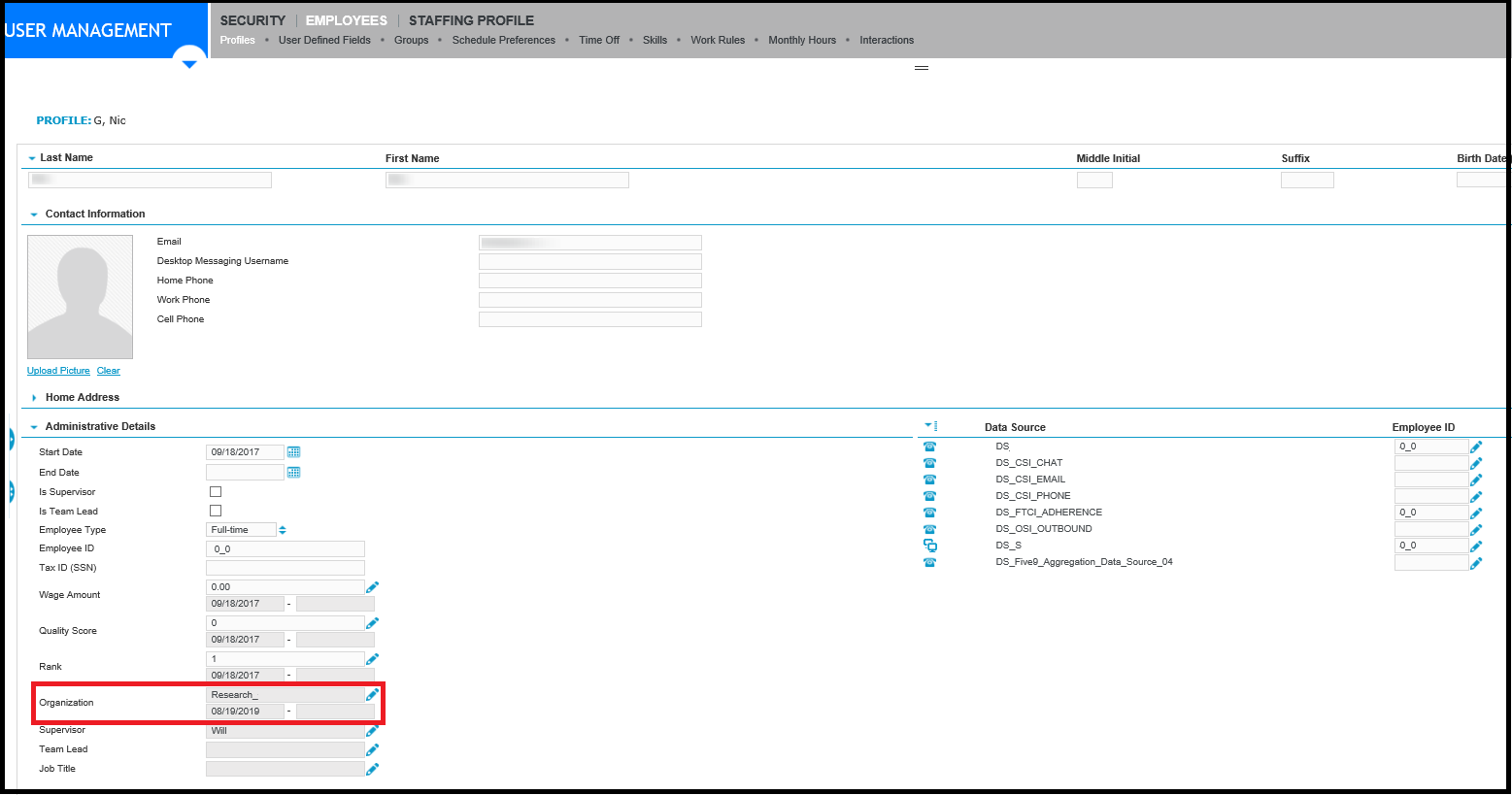This screenshot has height=795, width=1512.
Task: Click the Middle Initial input field
Action: [x=1094, y=181]
